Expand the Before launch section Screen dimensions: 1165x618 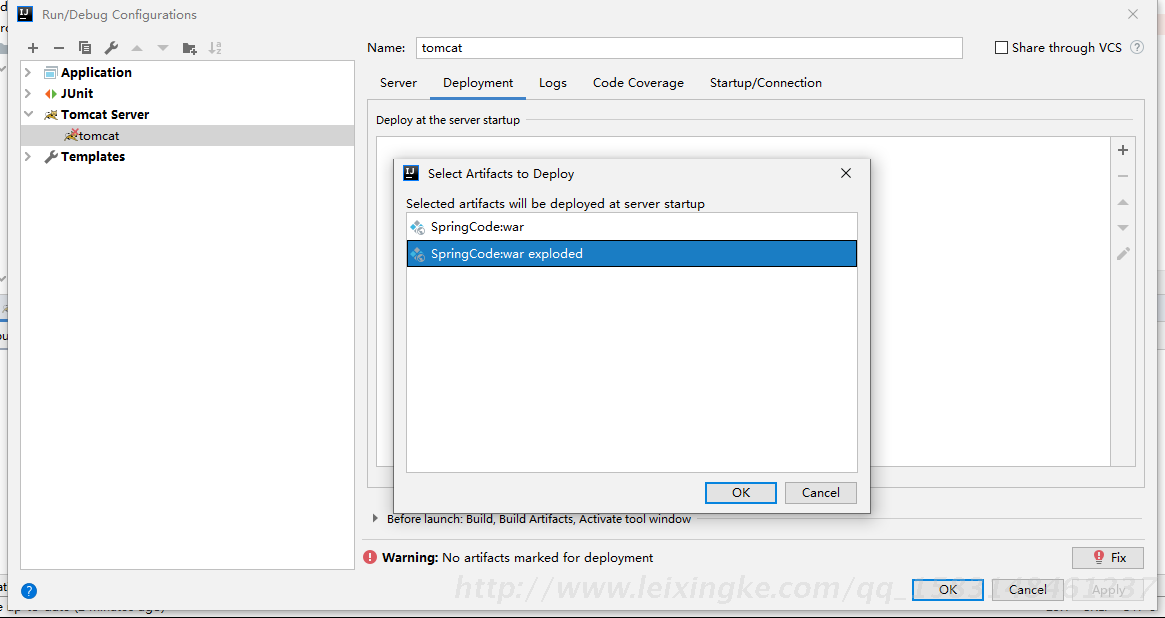[x=376, y=519]
